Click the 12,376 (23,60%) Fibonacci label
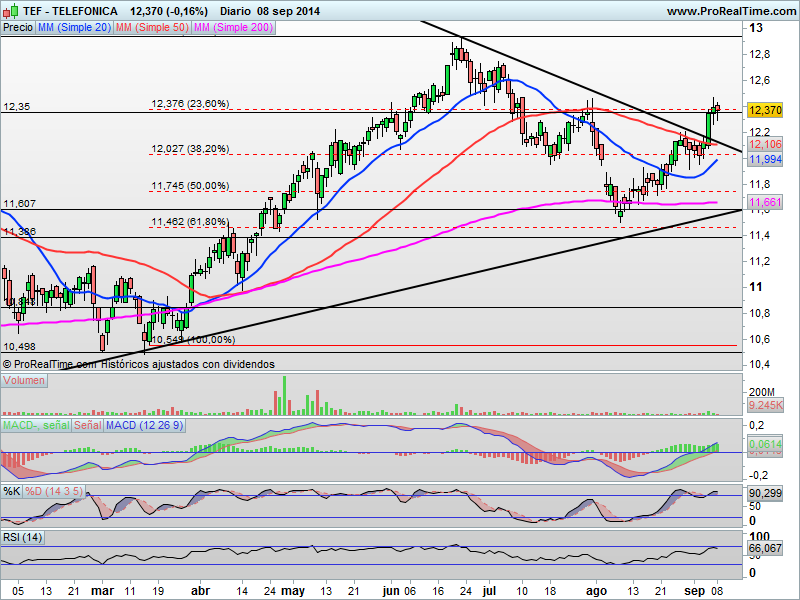Screen dimensions: 800x600 point(190,104)
